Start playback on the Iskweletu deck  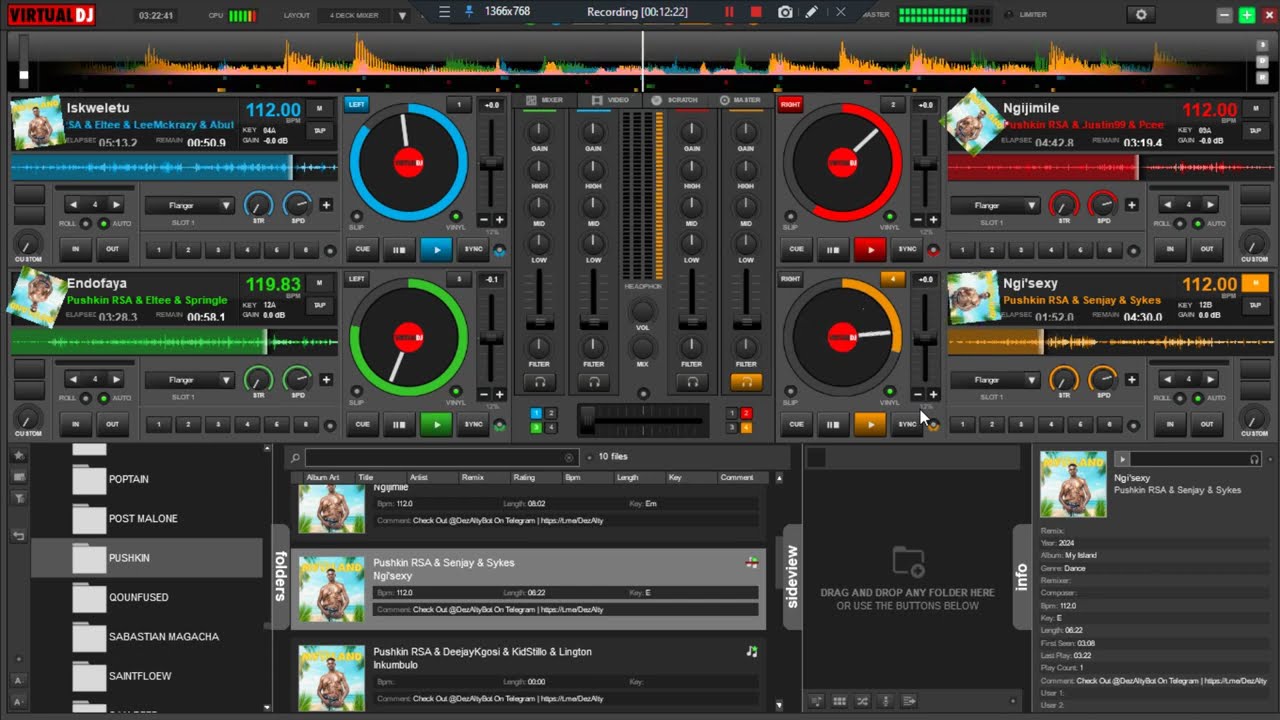(436, 249)
